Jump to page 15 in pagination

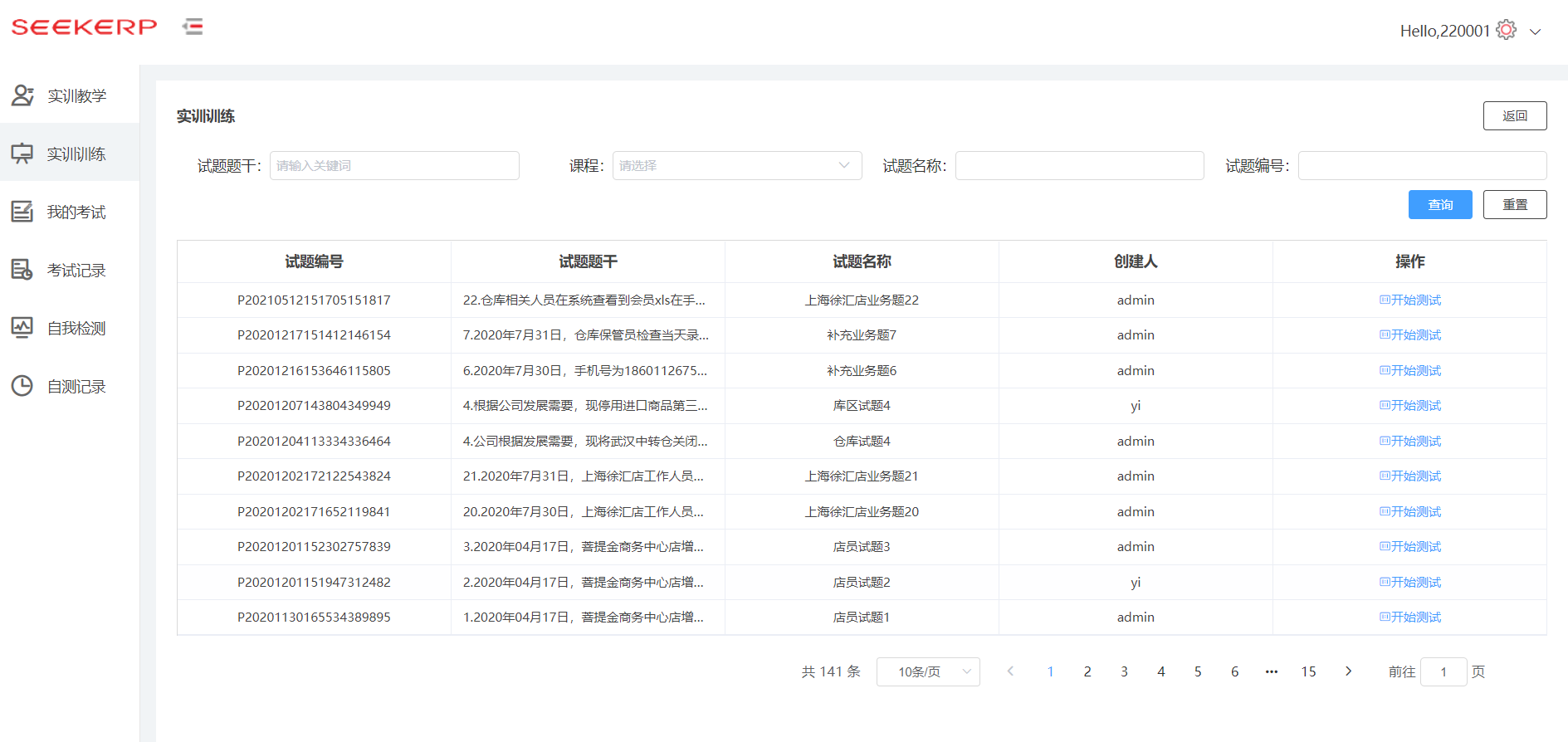click(1308, 671)
